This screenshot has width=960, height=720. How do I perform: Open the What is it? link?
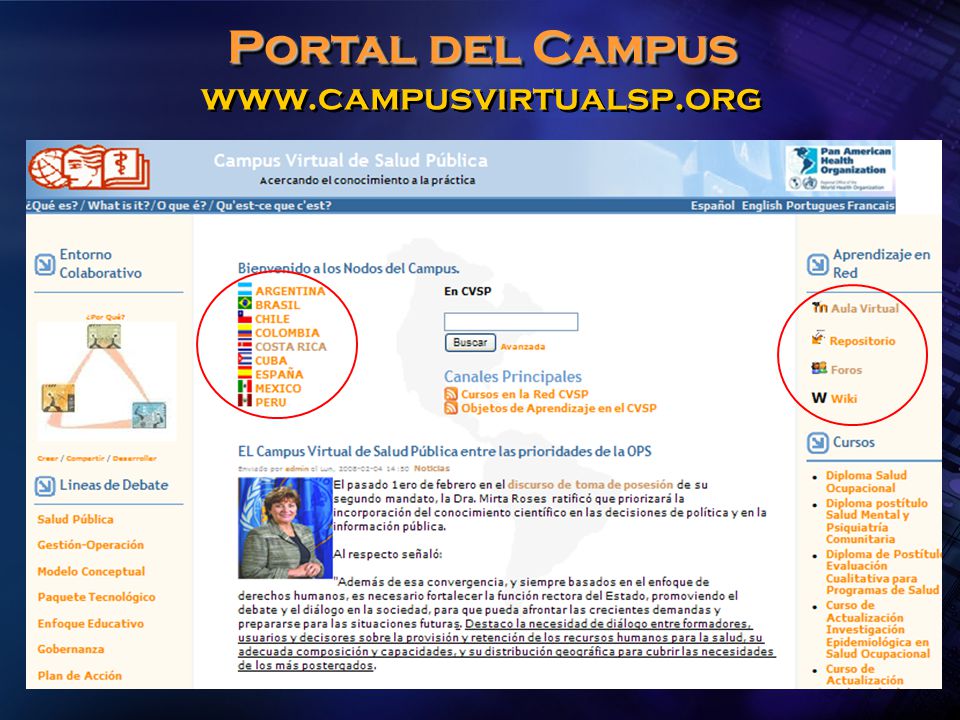pyautogui.click(x=119, y=206)
